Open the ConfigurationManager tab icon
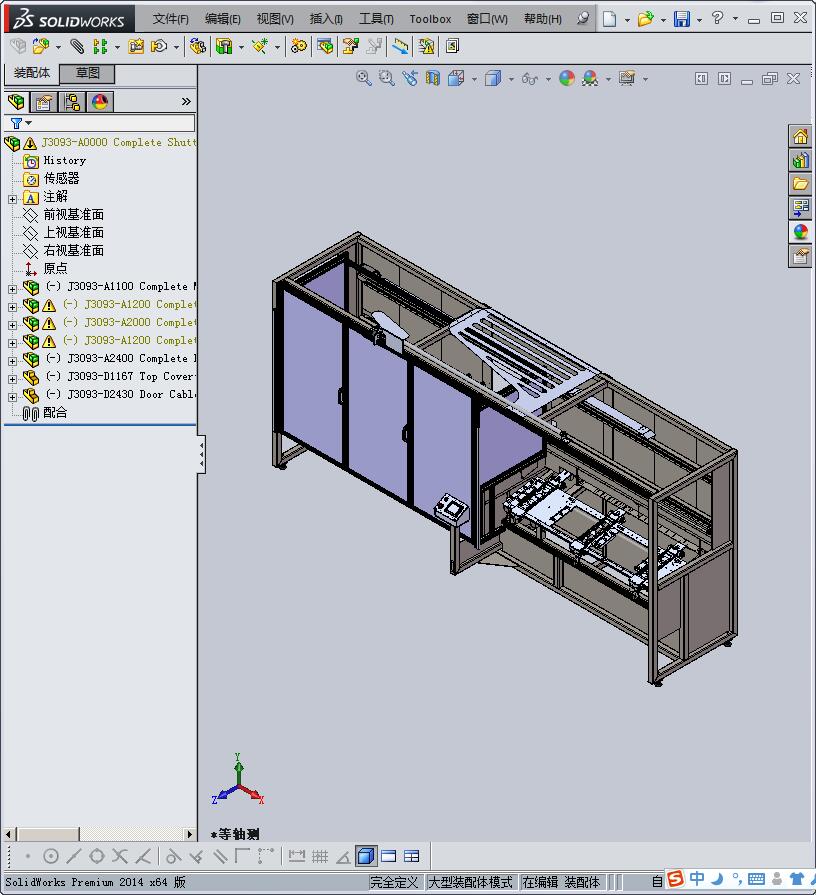816x895 pixels. [72, 102]
